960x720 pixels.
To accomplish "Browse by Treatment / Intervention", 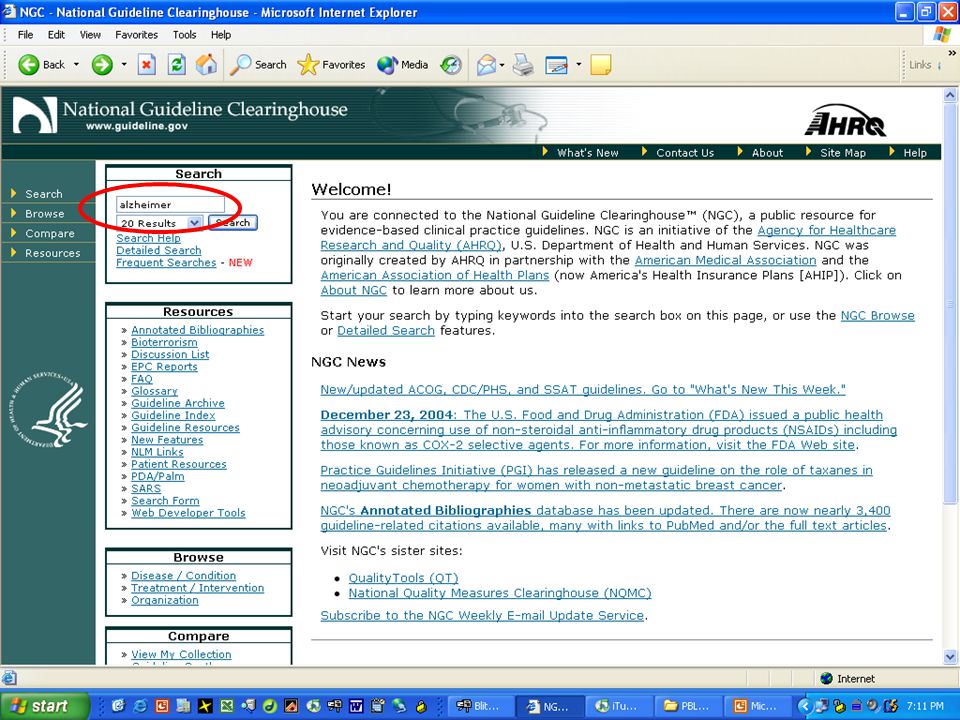I will pyautogui.click(x=197, y=588).
